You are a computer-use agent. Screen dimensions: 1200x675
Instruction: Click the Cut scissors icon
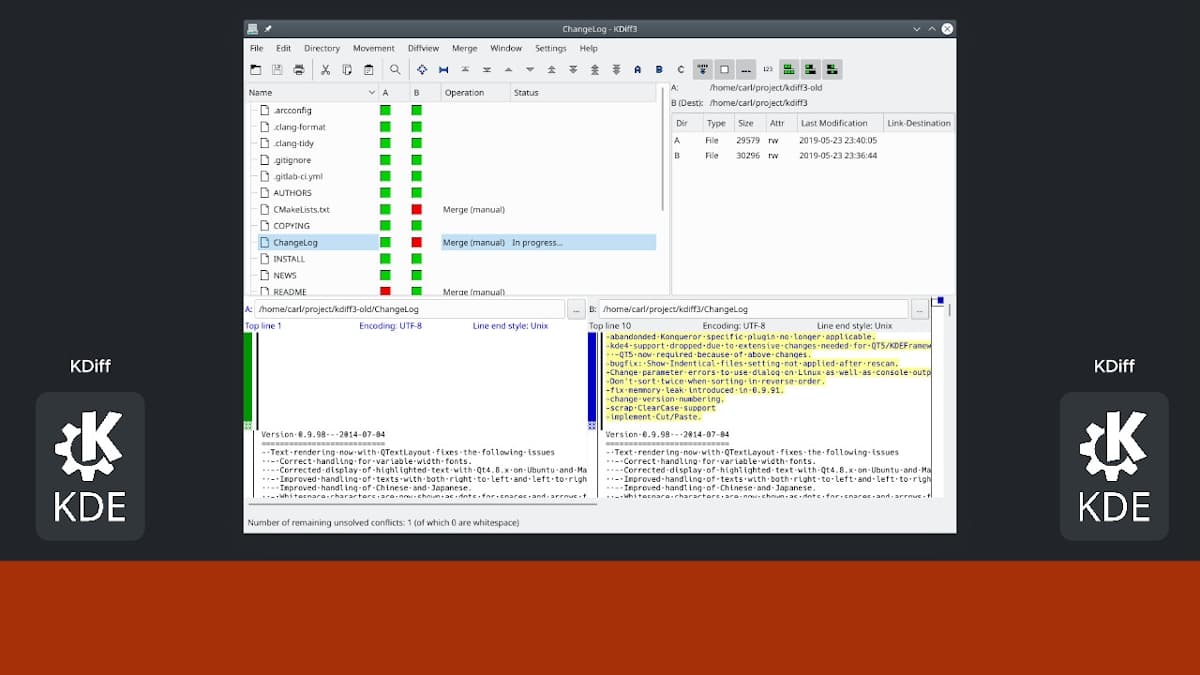coord(325,70)
